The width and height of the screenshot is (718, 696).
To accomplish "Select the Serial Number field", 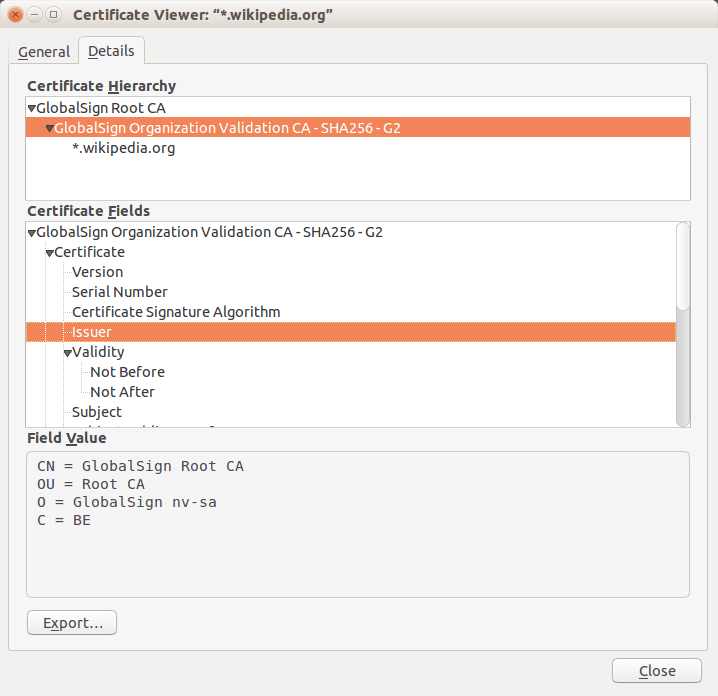I will coord(351,292).
